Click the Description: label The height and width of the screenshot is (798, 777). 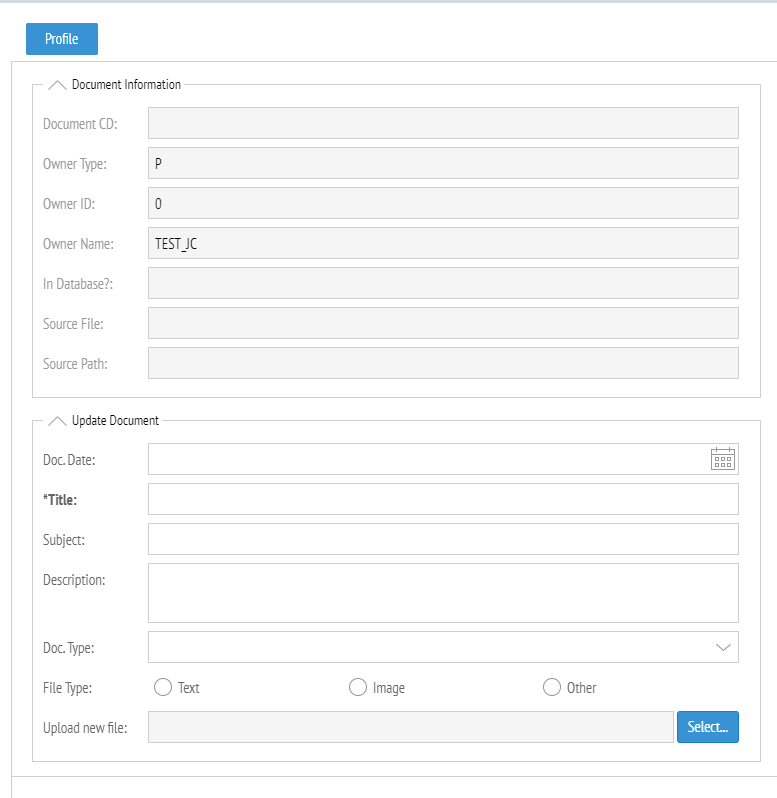coord(74,580)
